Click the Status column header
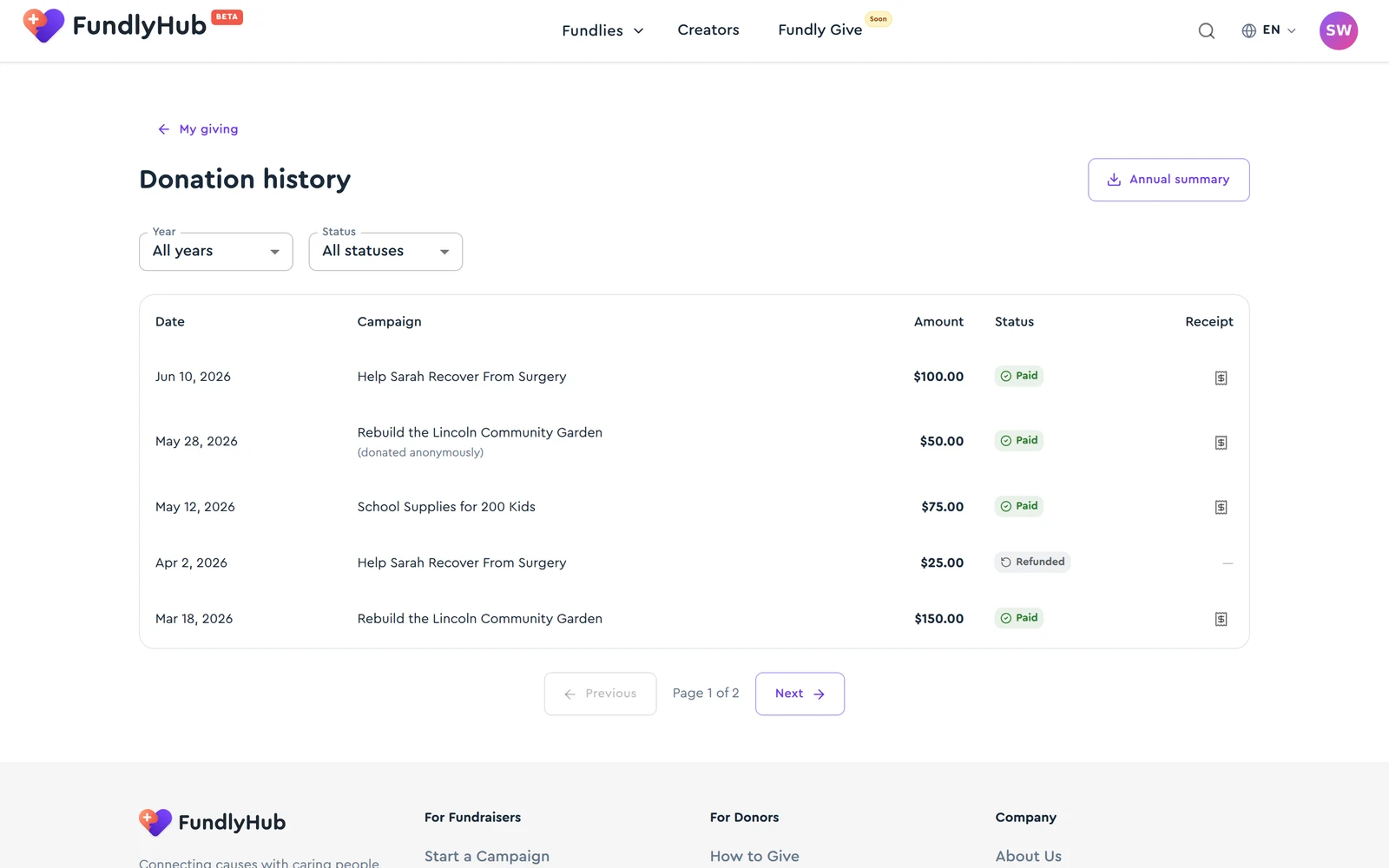This screenshot has height=868, width=1389. pos(1014,321)
